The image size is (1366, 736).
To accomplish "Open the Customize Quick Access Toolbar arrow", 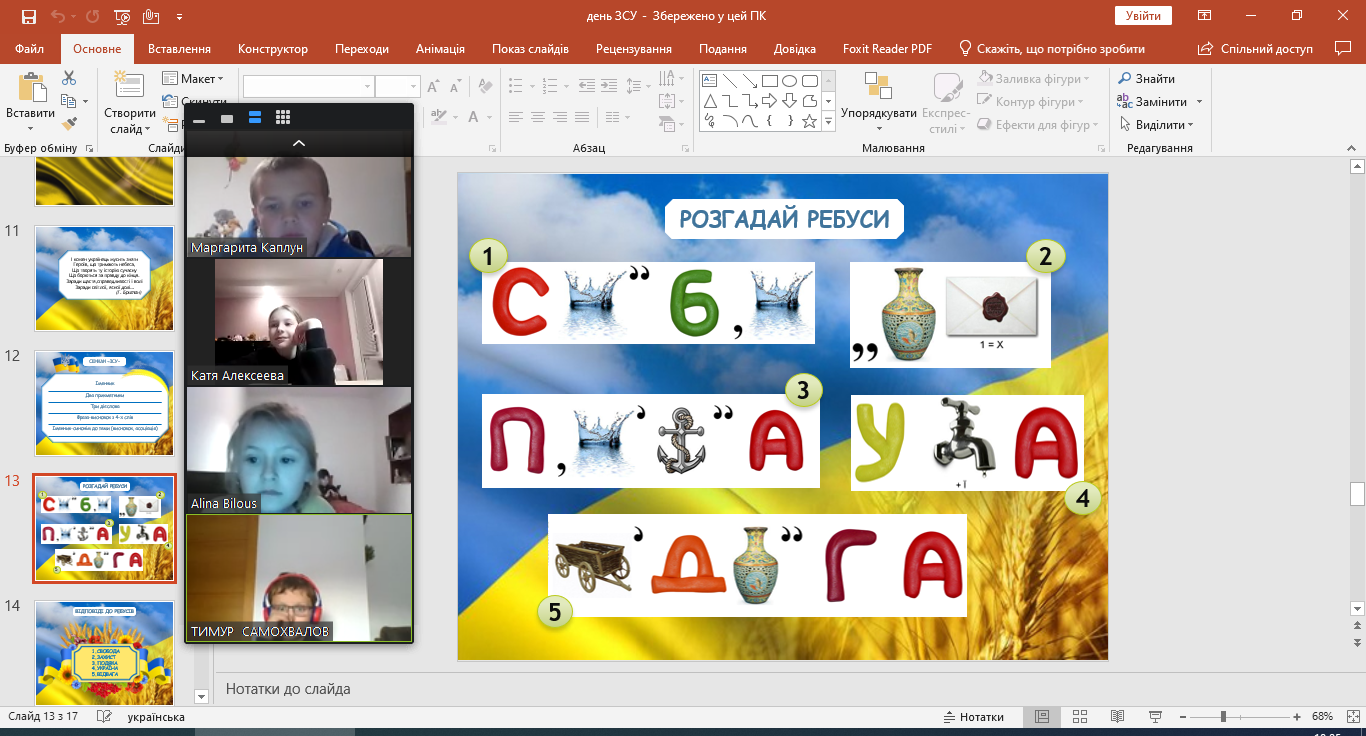I will point(179,17).
